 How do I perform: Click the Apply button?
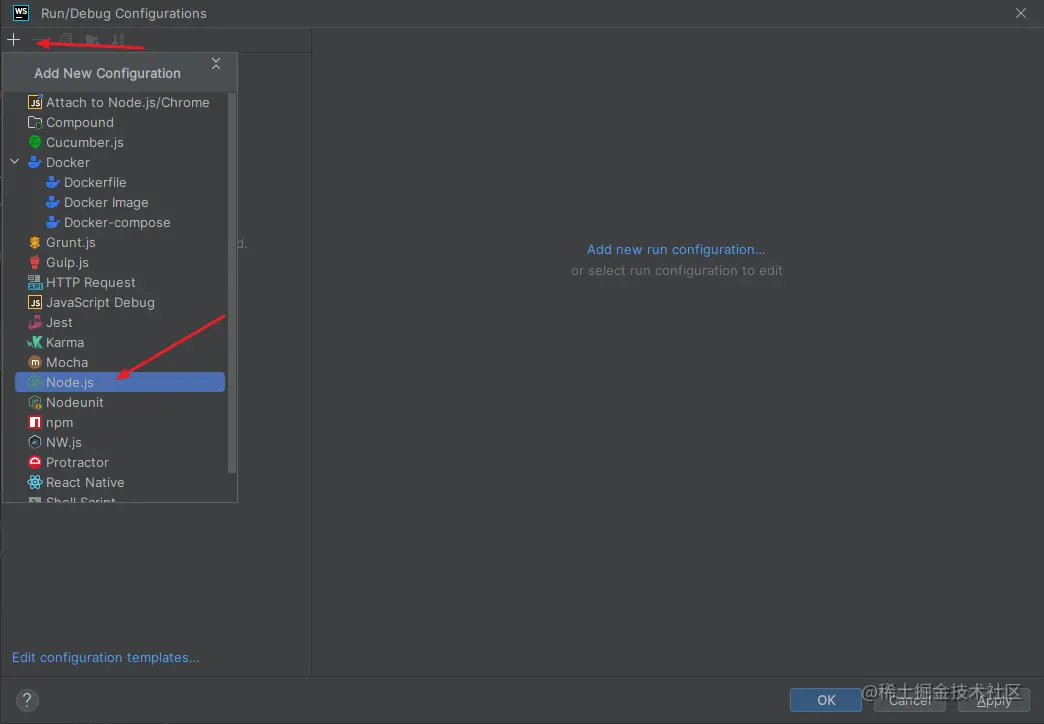[993, 700]
